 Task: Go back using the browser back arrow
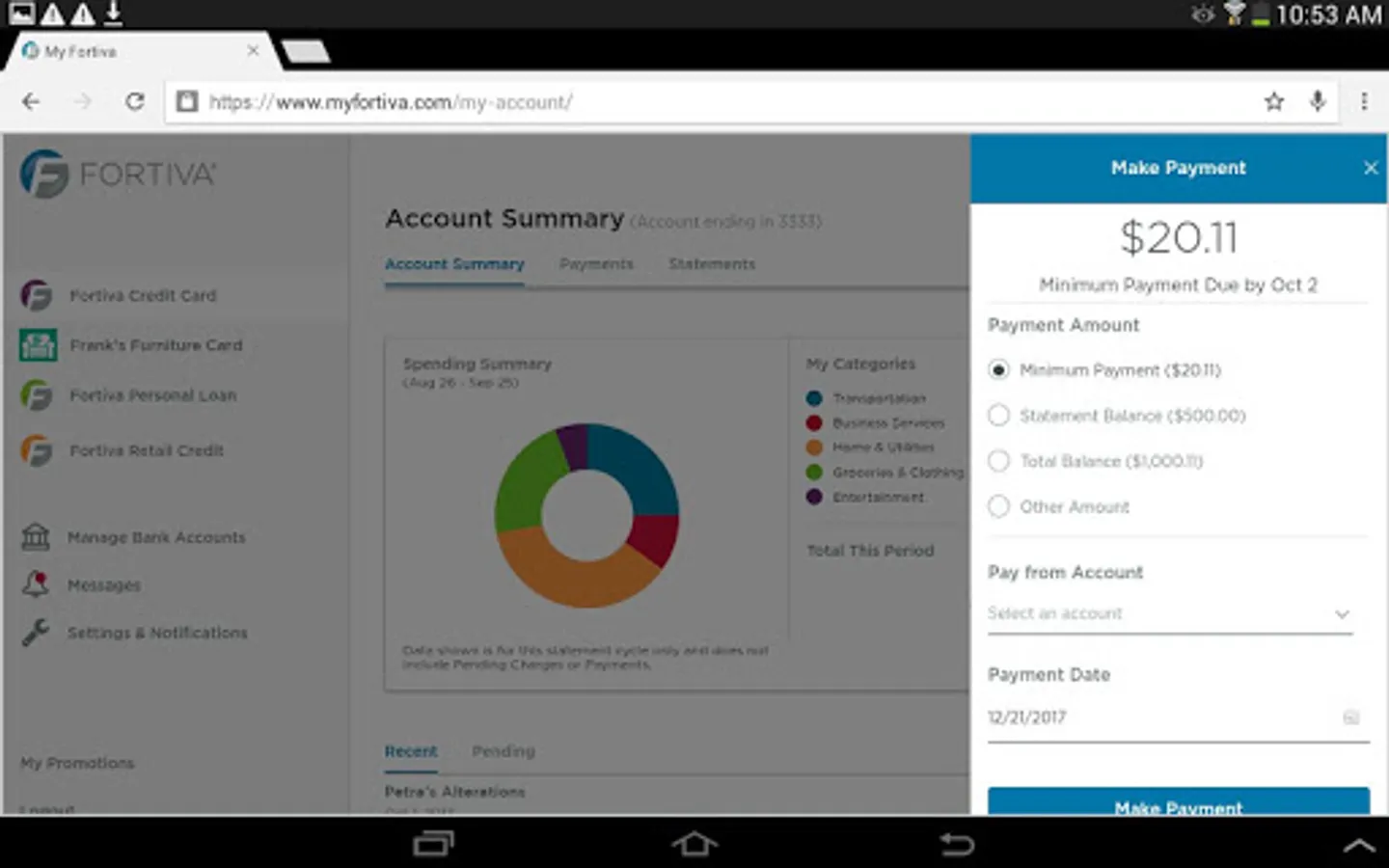(31, 101)
